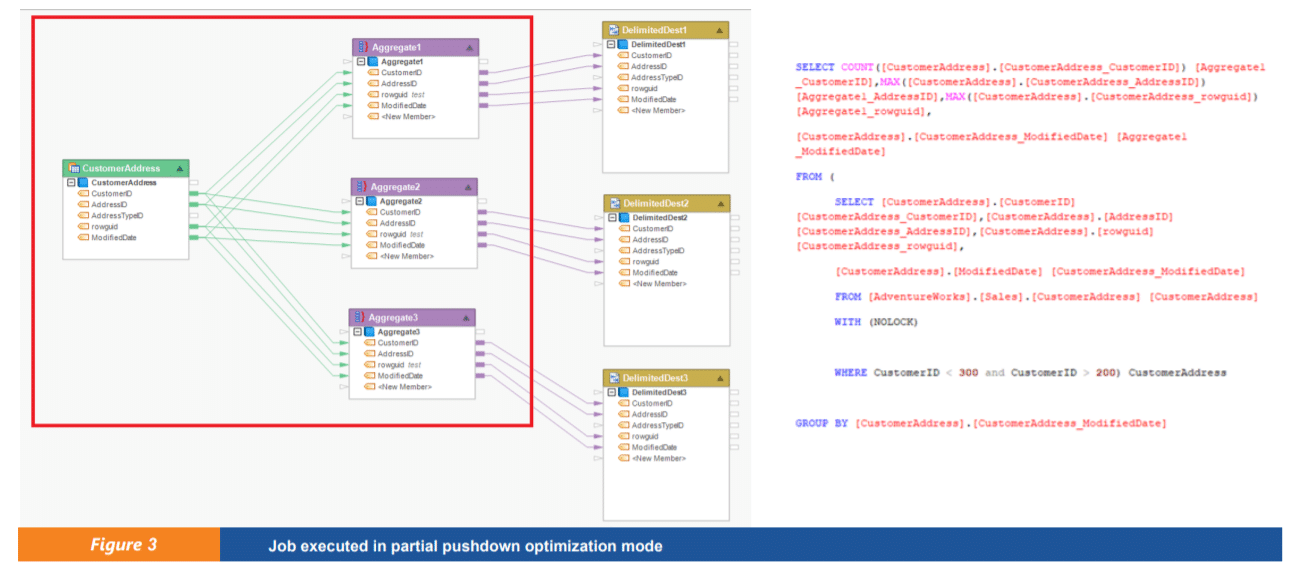Viewport: 1302px width, 582px height.
Task: Click the Aggregate1 transformation icon in its header
Action: click(362, 46)
